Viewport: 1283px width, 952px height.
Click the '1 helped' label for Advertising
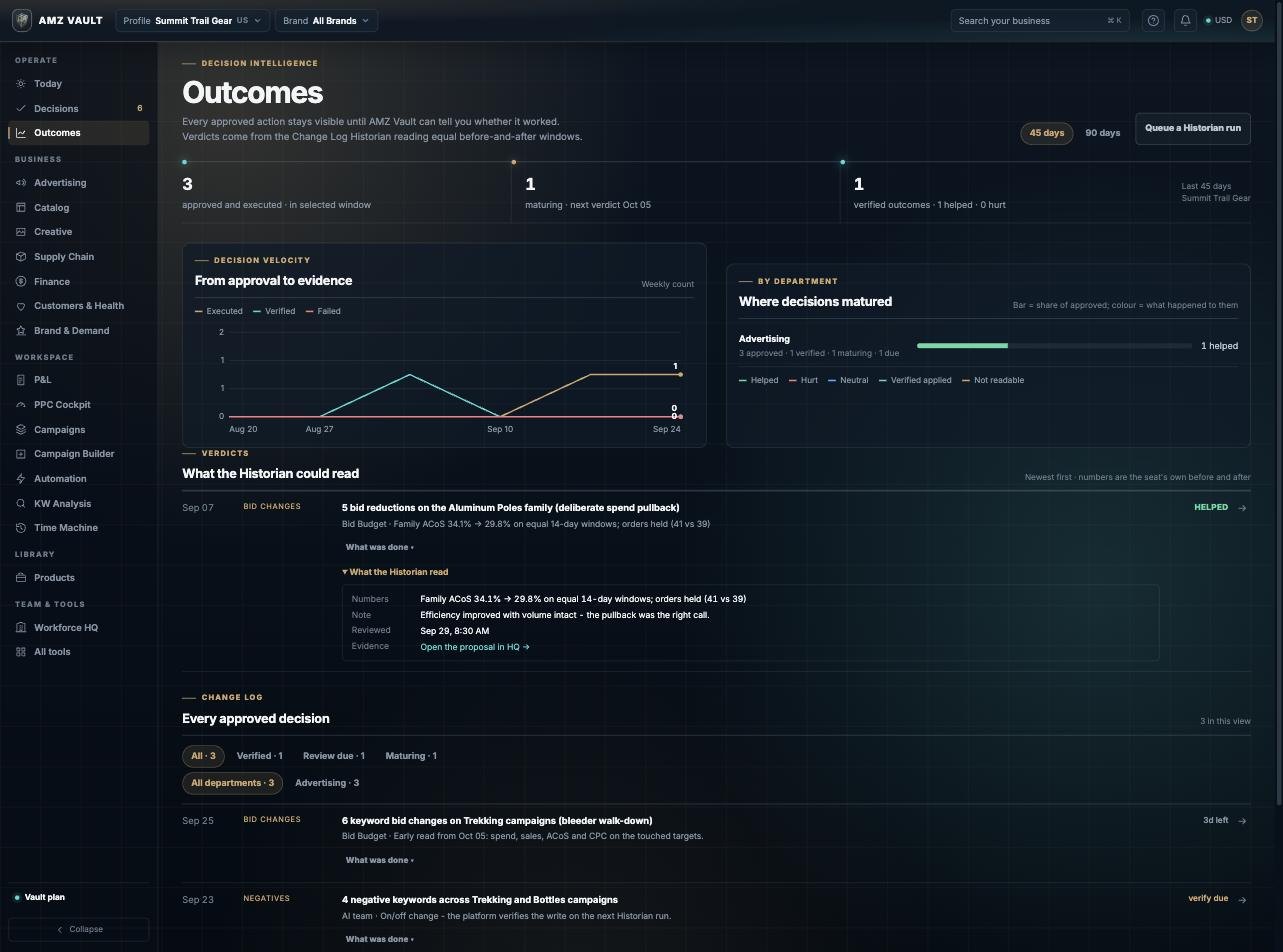click(1219, 346)
